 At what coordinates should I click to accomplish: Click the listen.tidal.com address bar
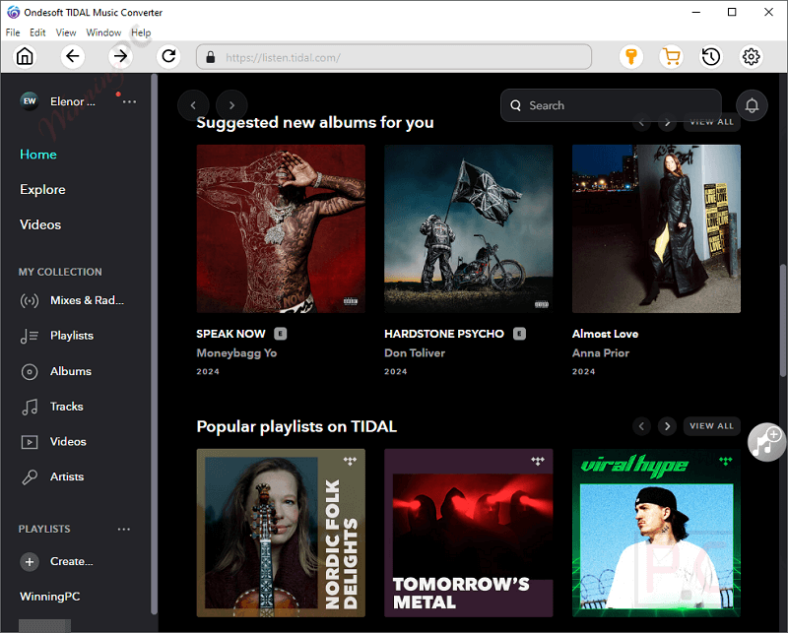tap(393, 57)
